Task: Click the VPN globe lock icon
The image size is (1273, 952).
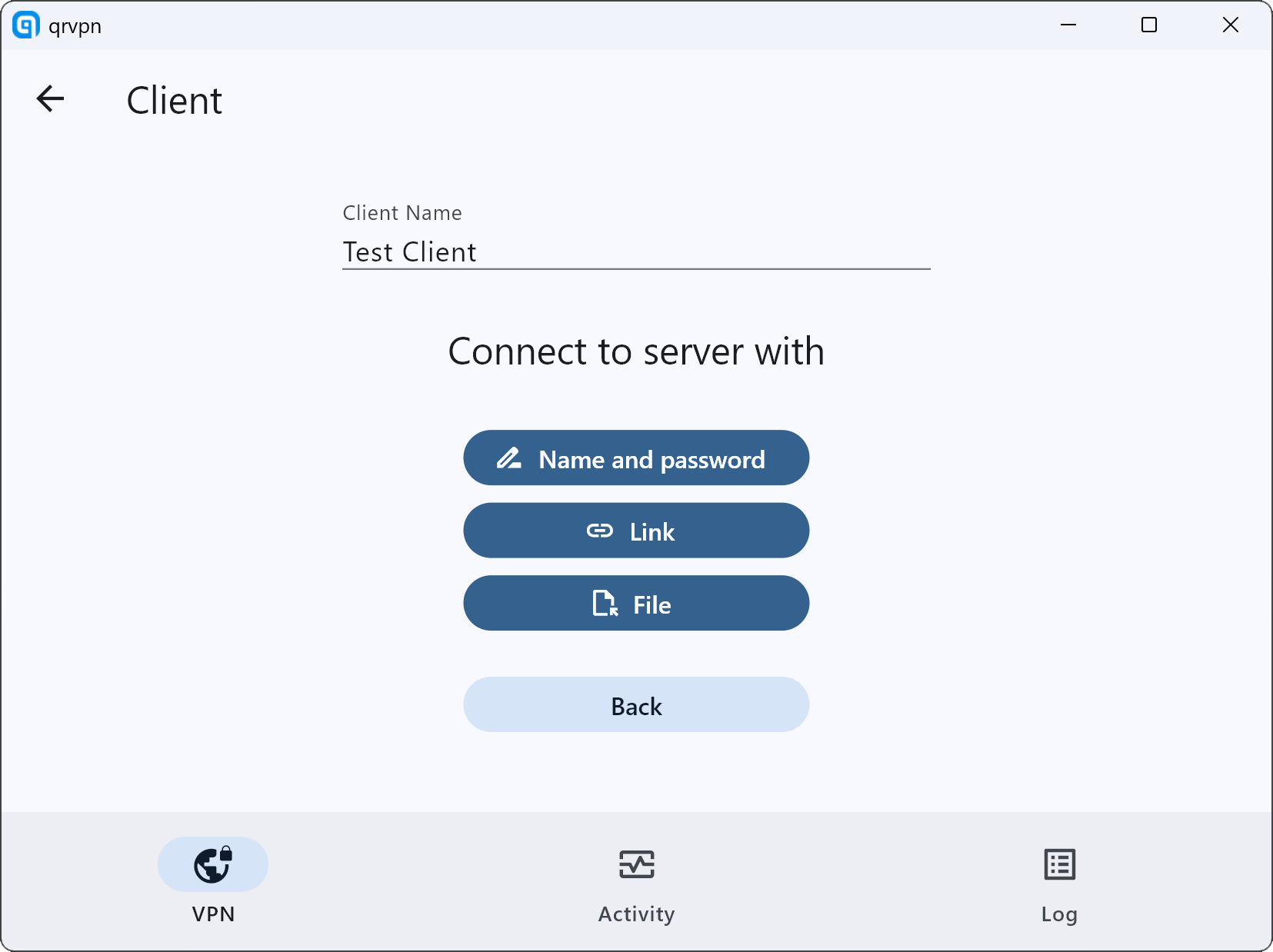Action: 213,864
